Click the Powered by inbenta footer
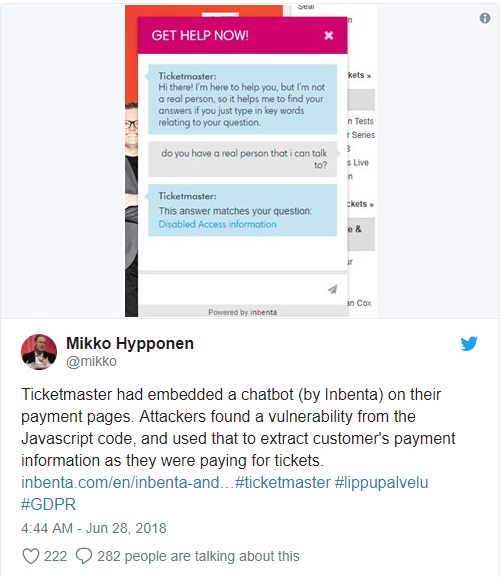 click(242, 312)
